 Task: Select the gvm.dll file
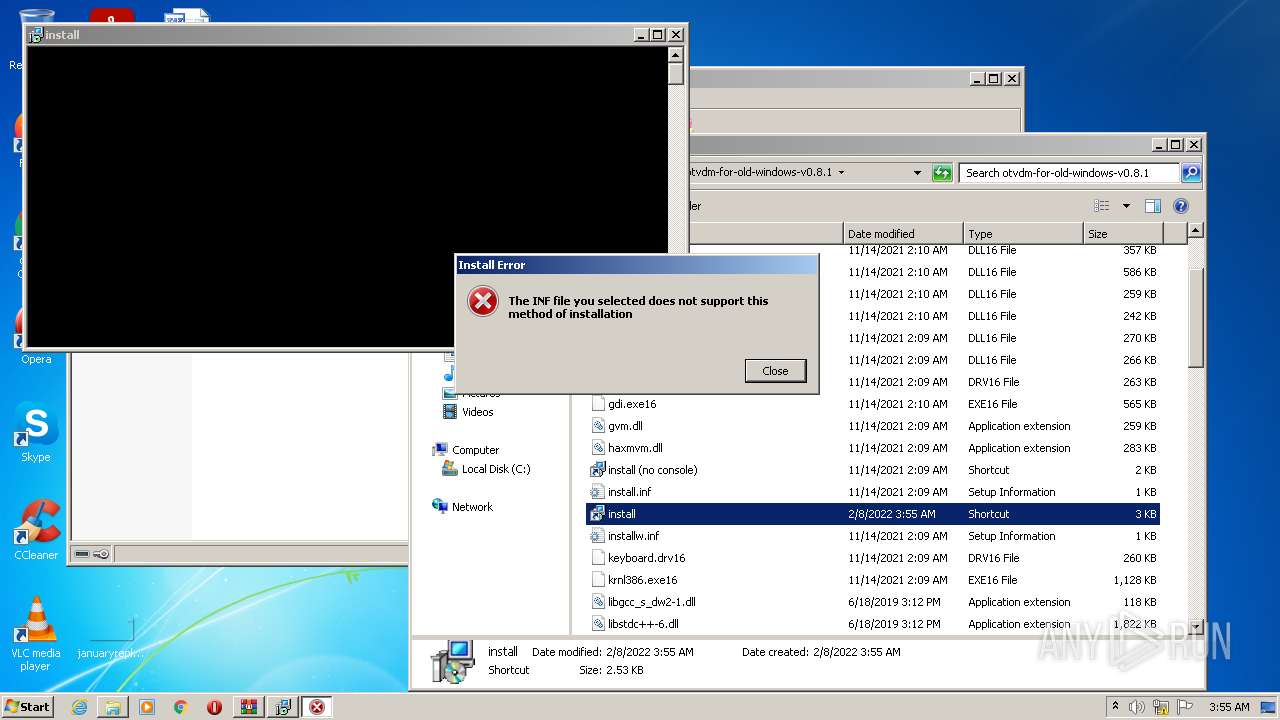625,426
